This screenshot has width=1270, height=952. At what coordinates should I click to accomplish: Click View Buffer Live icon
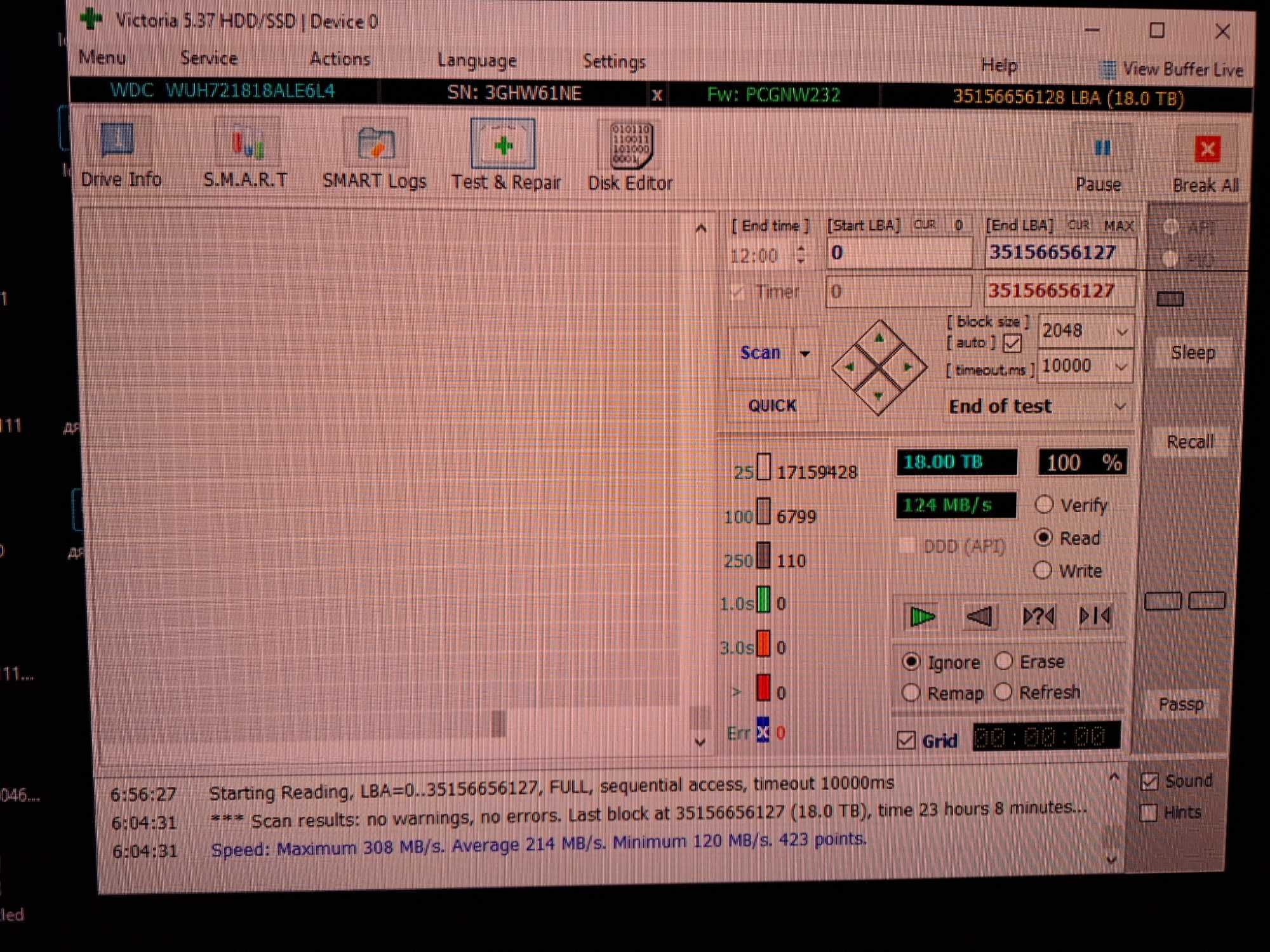(x=1107, y=69)
